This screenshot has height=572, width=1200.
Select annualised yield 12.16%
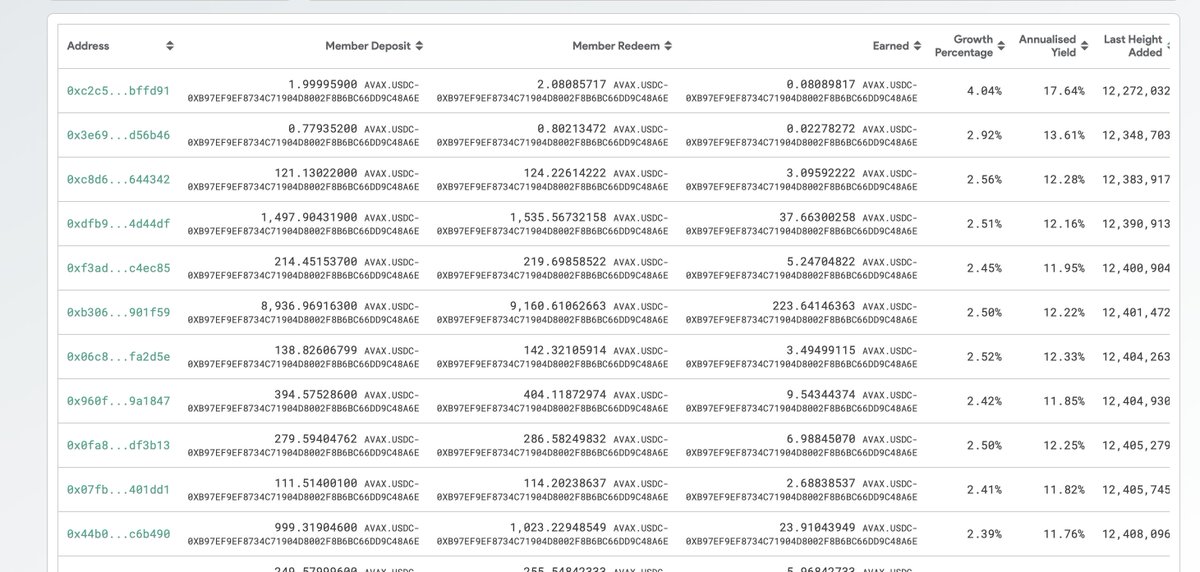coord(1063,224)
